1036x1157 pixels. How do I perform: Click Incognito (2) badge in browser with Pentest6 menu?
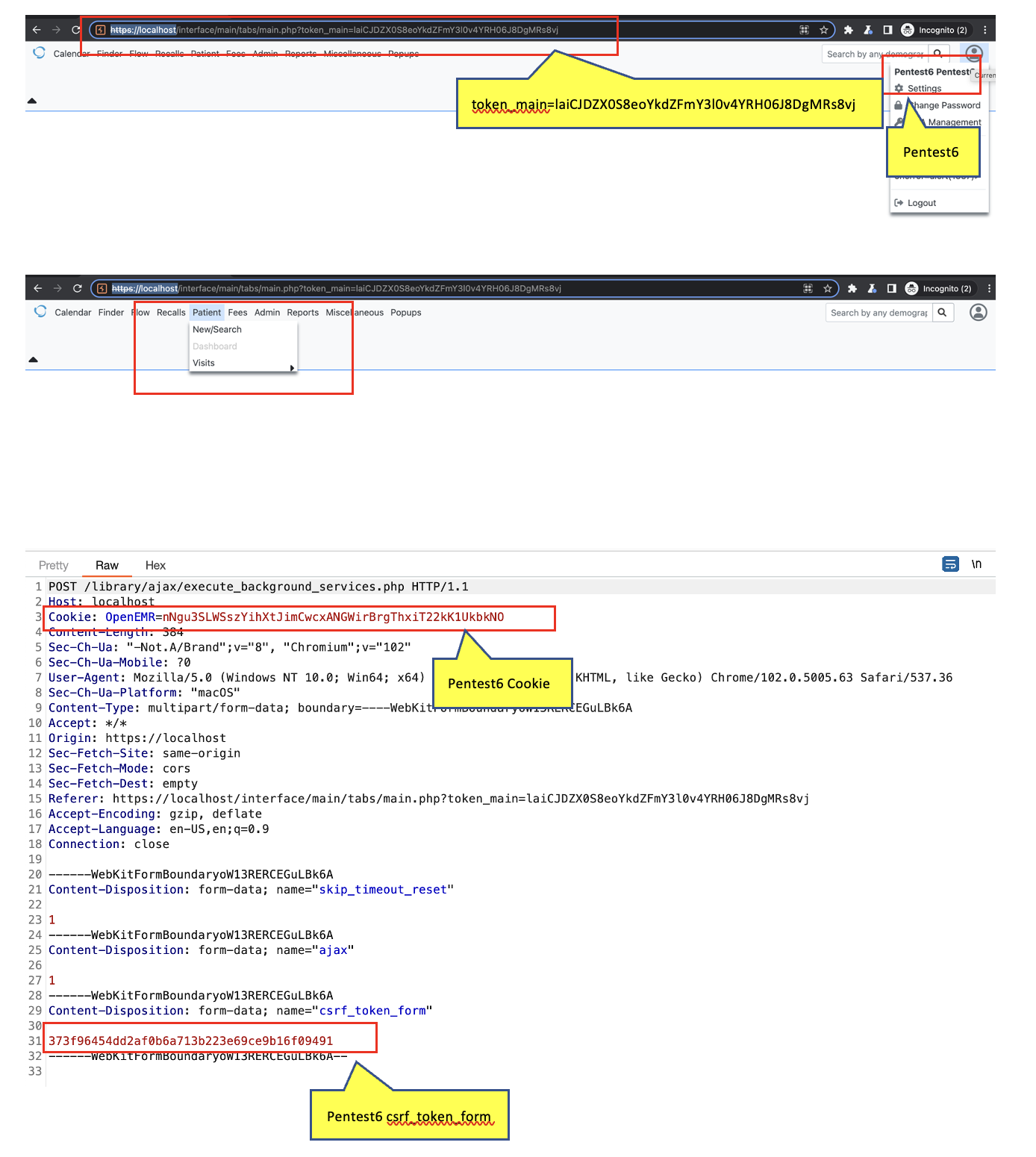click(934, 30)
